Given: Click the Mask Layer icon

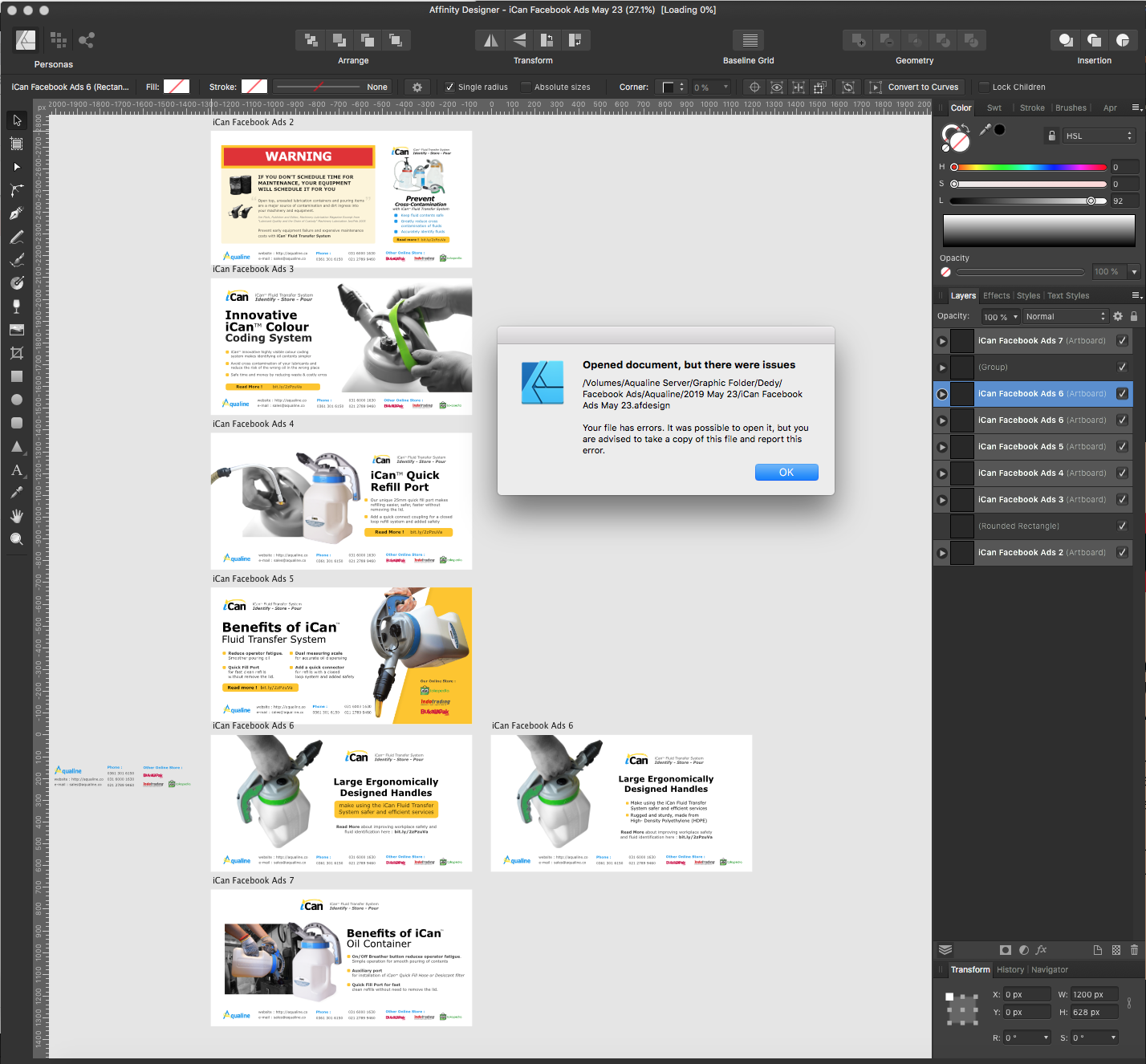Looking at the screenshot, I should 1006,950.
